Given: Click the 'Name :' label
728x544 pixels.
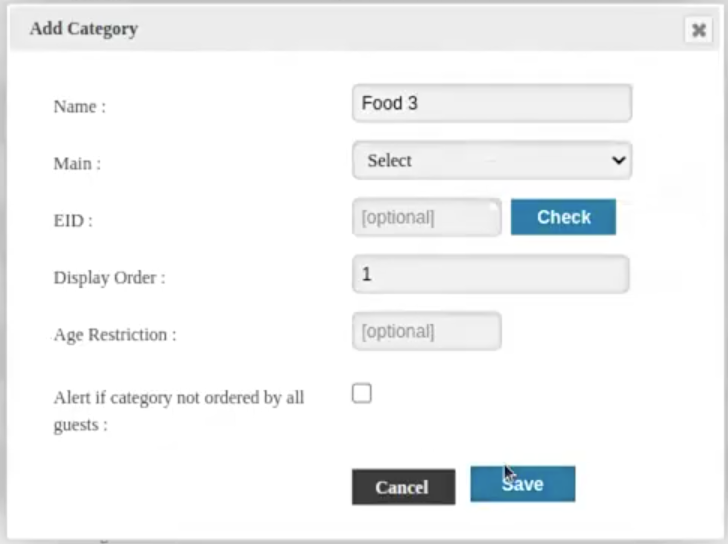Looking at the screenshot, I should [80, 106].
